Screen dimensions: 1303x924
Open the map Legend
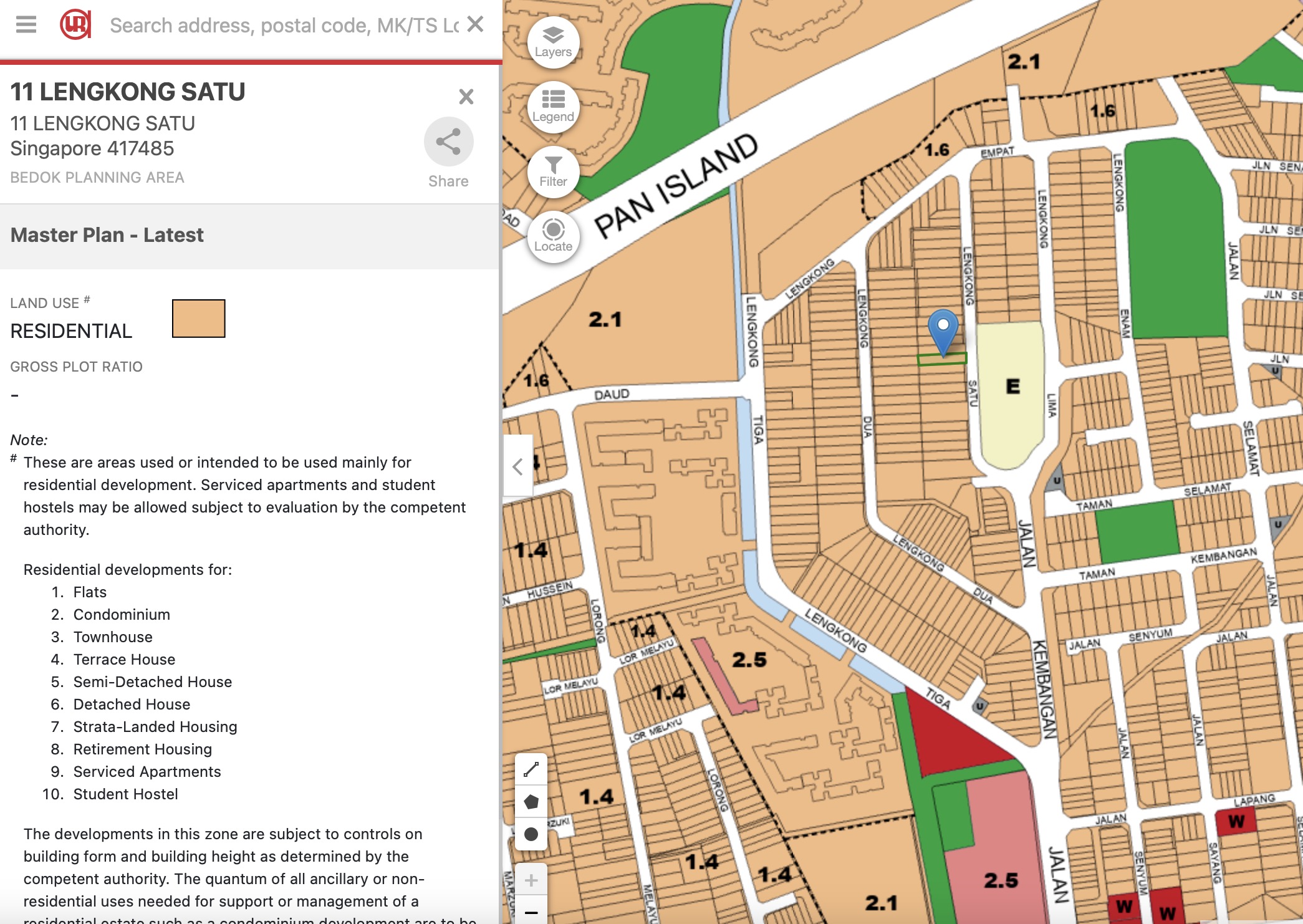[553, 107]
